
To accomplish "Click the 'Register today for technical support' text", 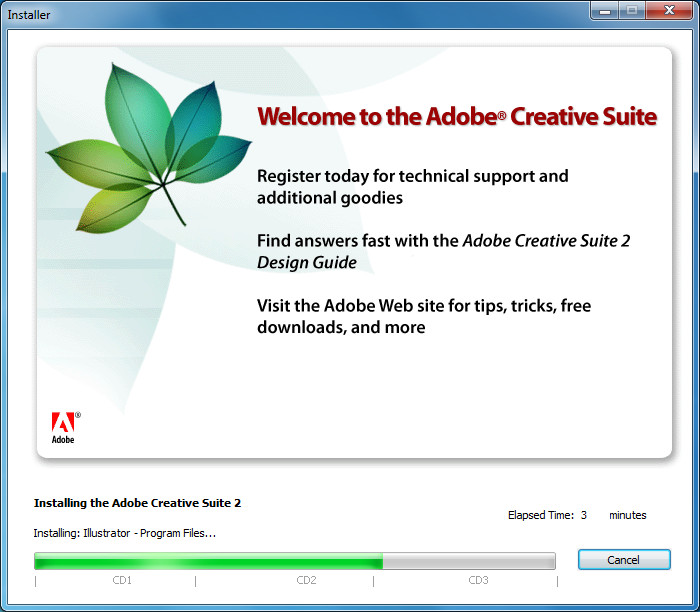I will (x=412, y=187).
